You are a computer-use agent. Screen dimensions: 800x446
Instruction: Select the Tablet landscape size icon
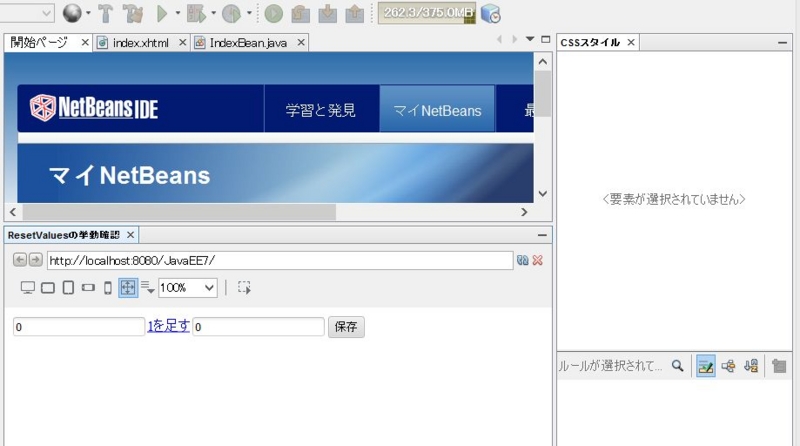(48, 288)
